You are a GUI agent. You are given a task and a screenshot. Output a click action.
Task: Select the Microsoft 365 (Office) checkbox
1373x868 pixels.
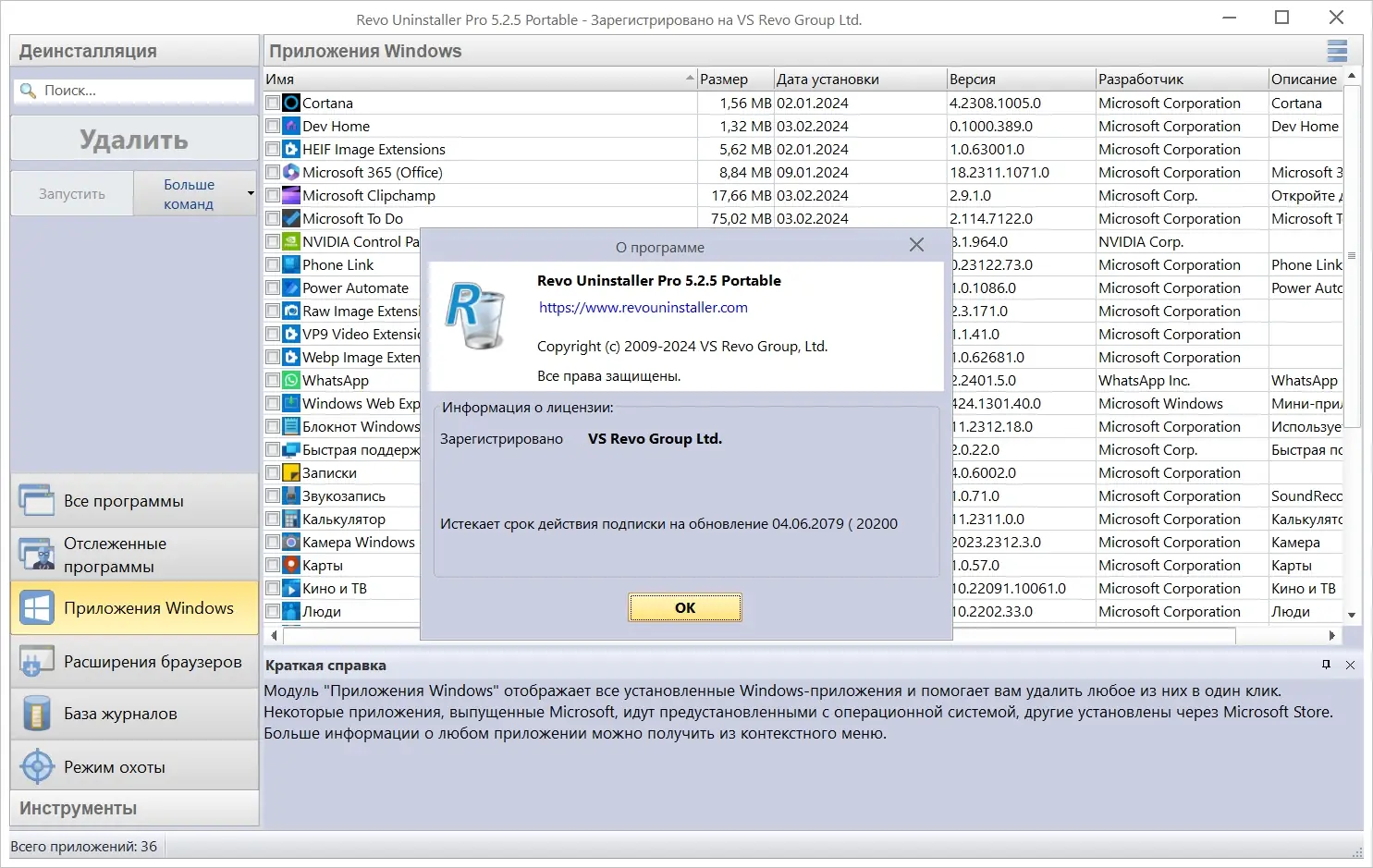[273, 172]
